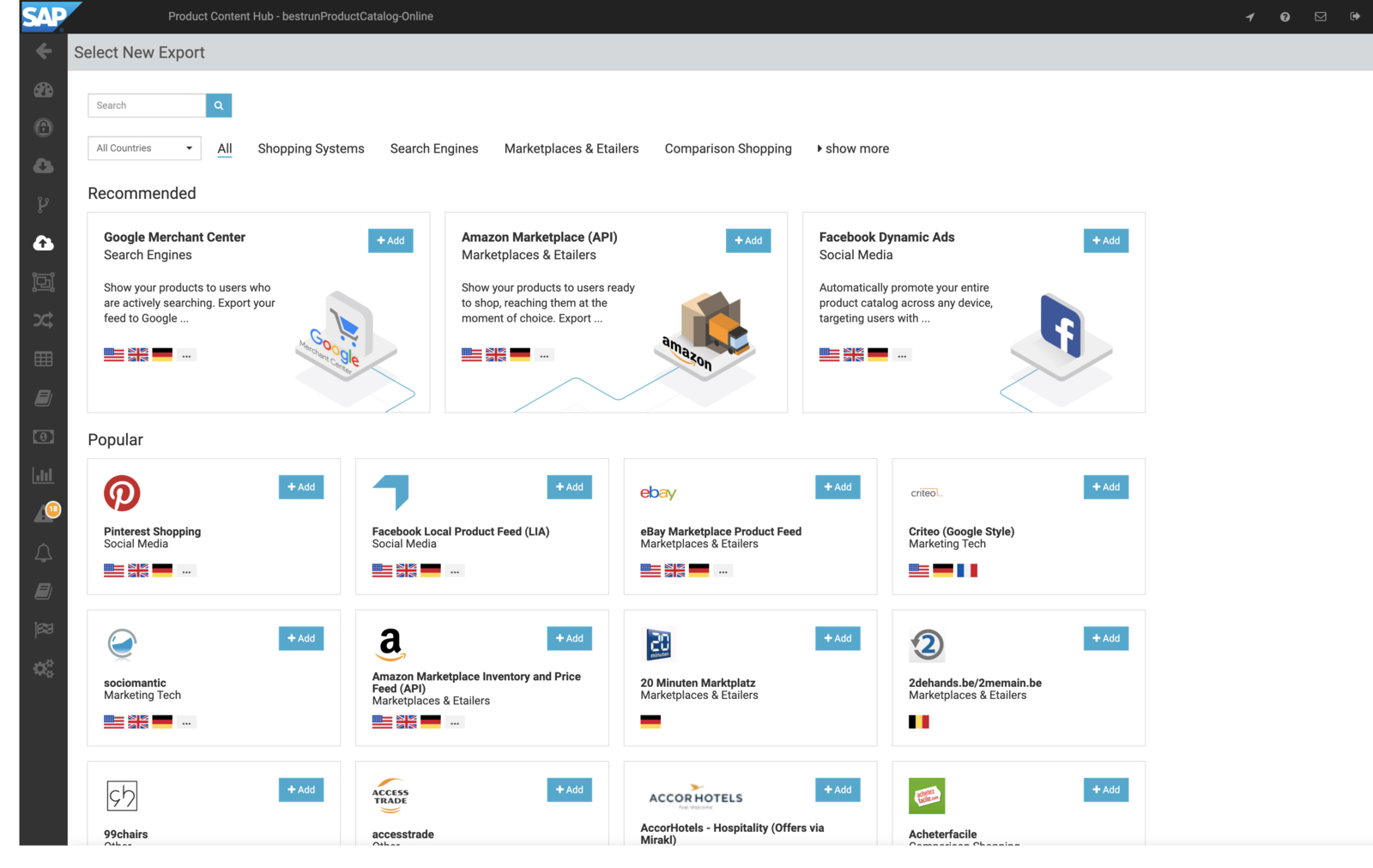Open the gears settings icon in sidebar
The image size is (1373, 868).
[x=43, y=668]
